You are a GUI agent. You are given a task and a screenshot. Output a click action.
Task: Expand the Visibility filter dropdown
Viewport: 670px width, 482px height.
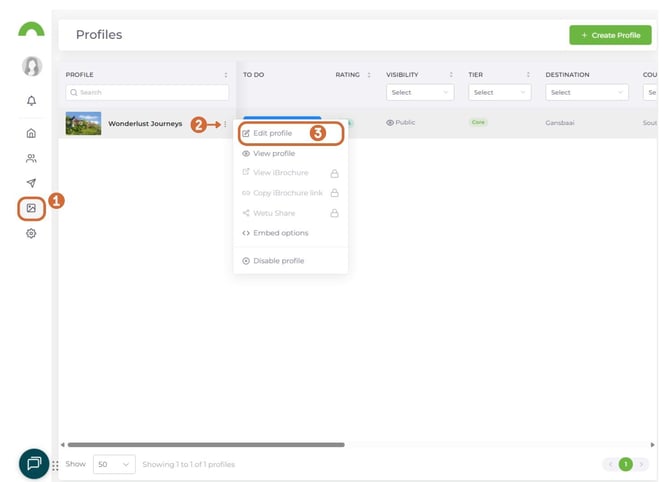tap(419, 92)
